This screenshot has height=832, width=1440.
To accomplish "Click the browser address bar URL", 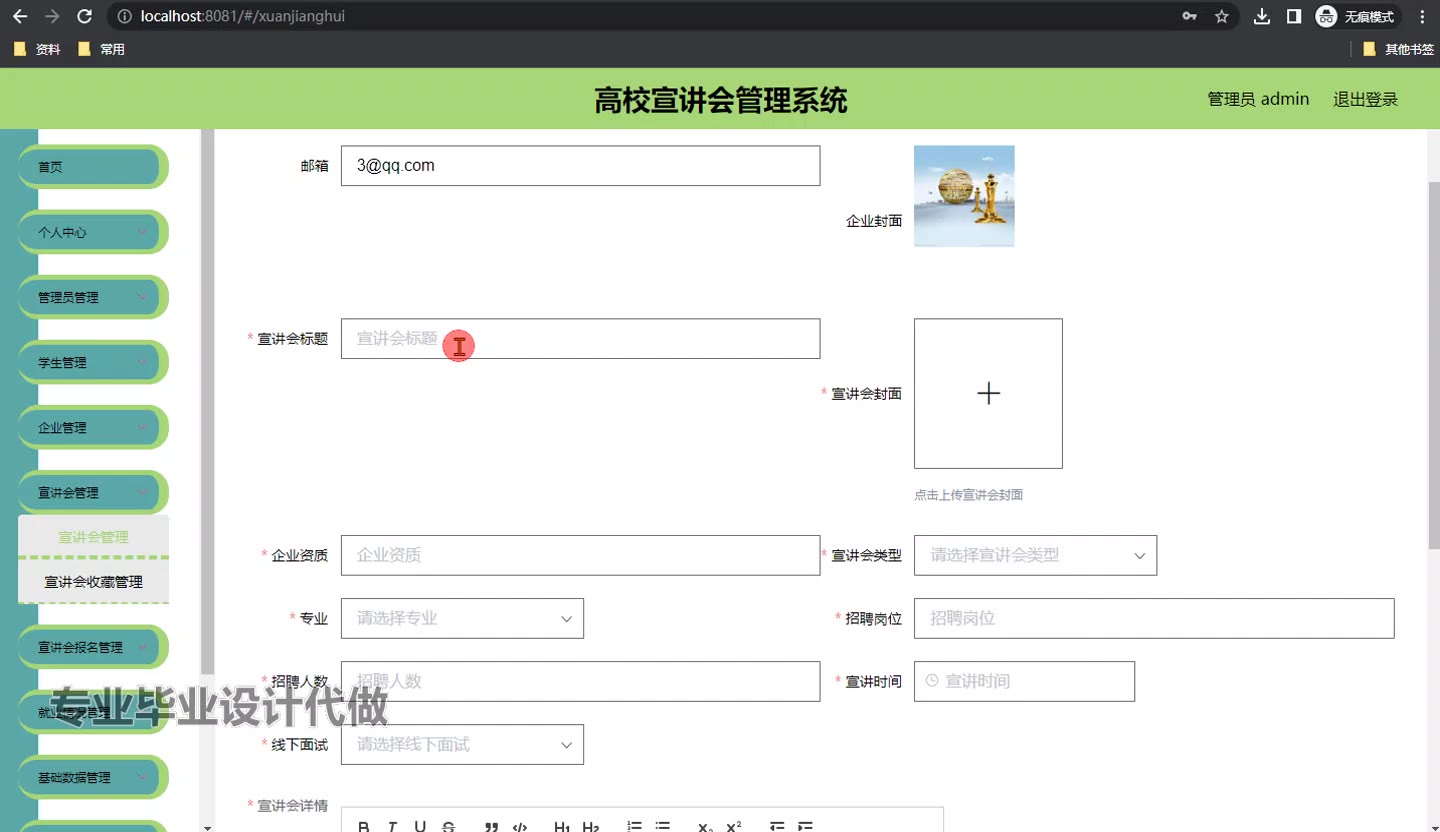I will click(243, 16).
